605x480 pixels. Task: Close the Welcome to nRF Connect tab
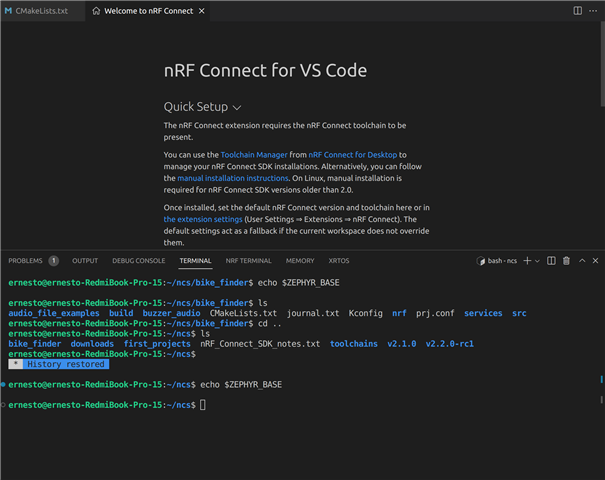pos(201,11)
